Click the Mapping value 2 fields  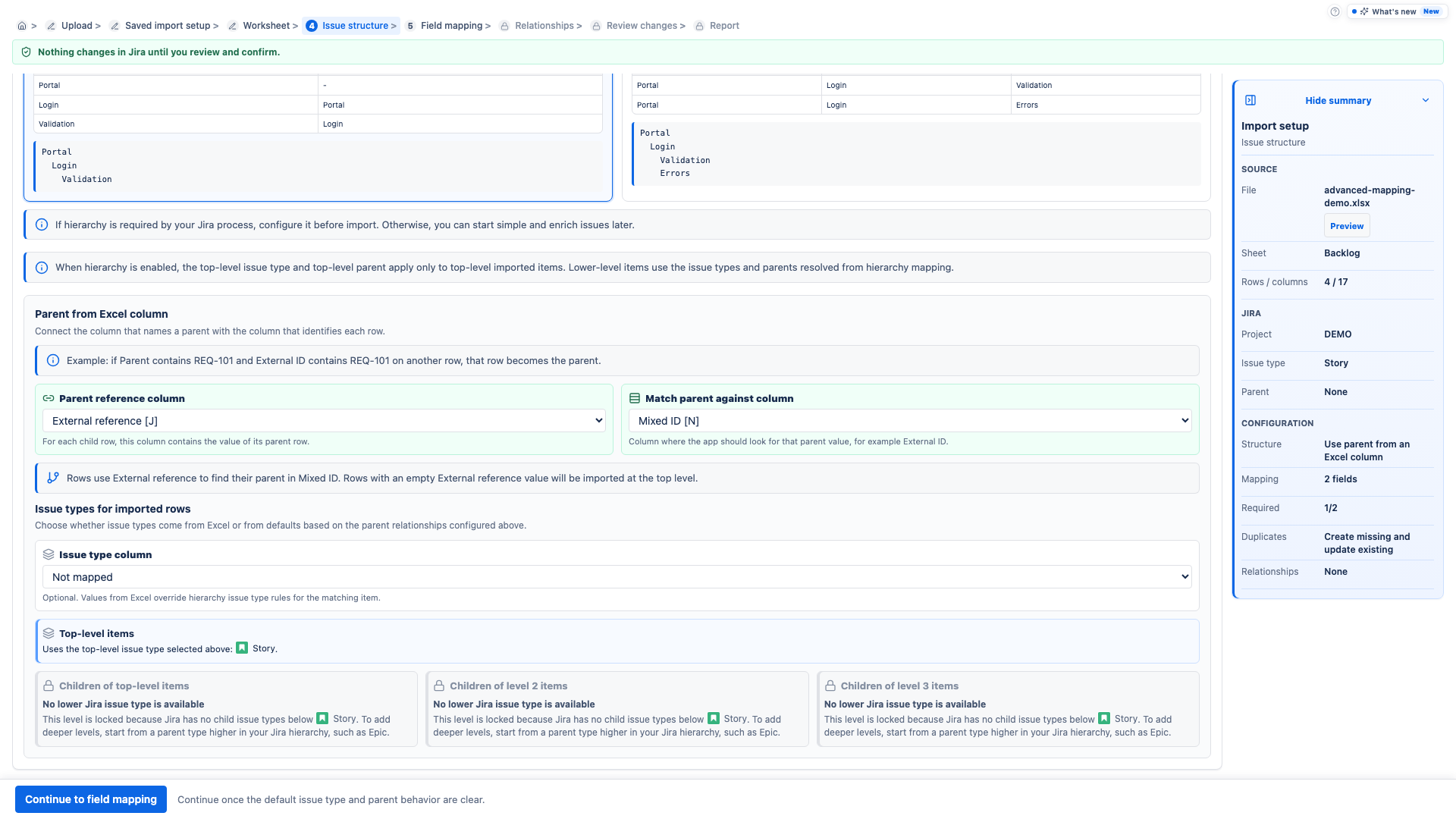1341,479
